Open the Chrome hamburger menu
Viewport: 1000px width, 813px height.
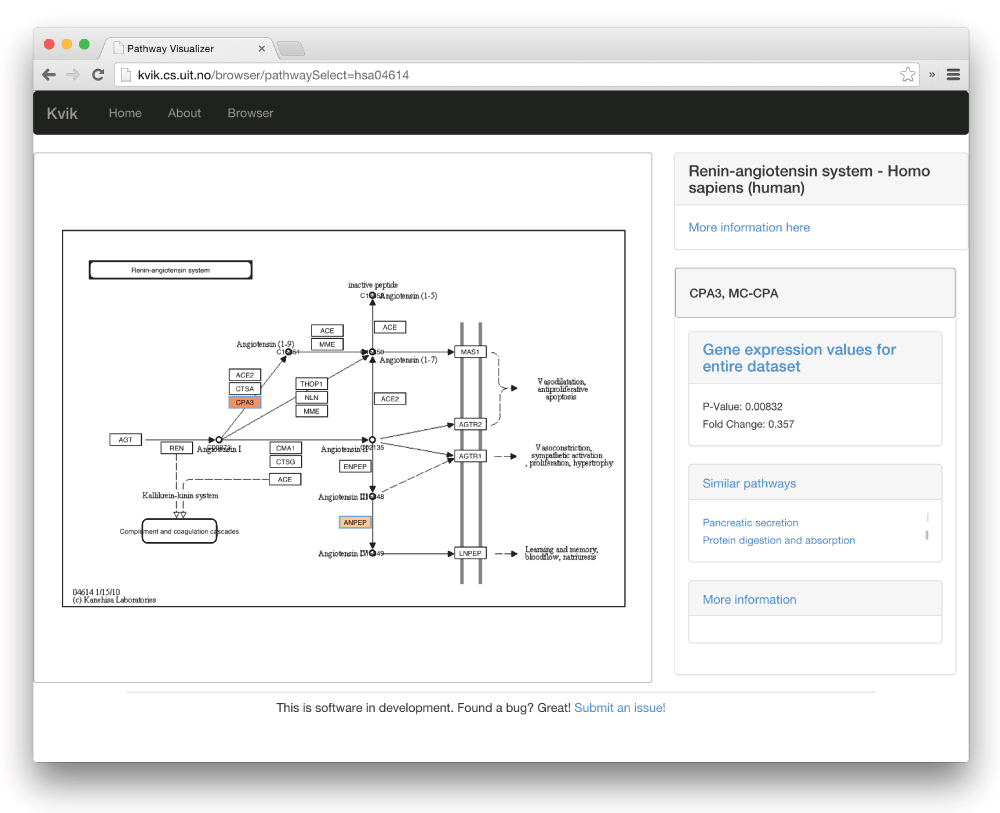[953, 75]
